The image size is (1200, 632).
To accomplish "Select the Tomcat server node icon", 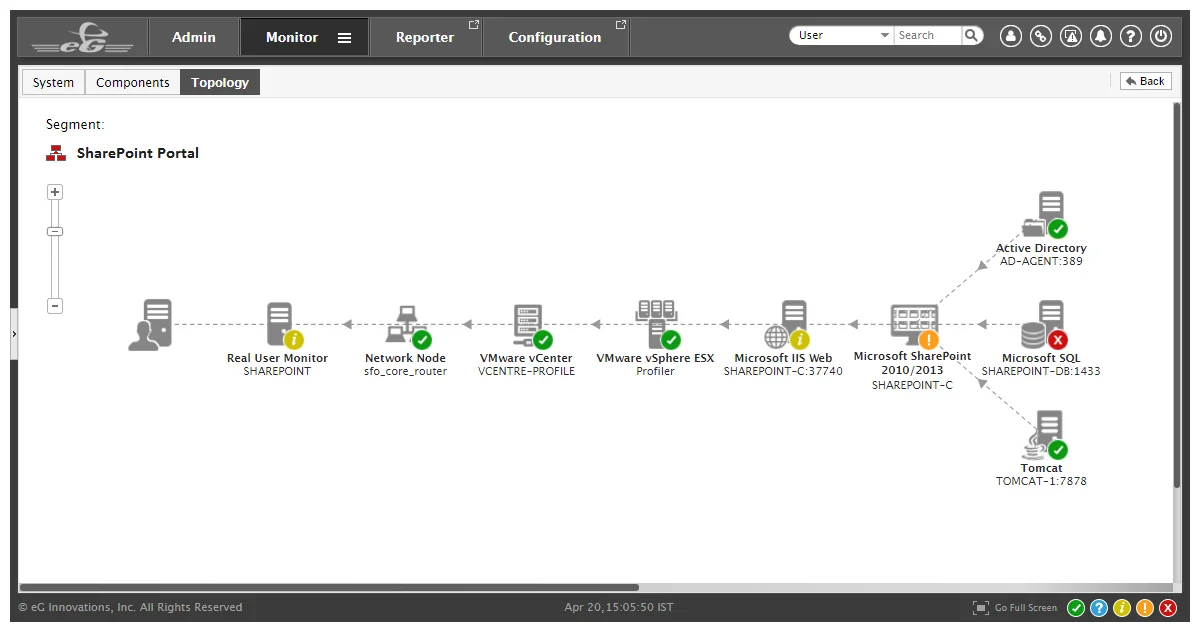I will tap(1044, 435).
